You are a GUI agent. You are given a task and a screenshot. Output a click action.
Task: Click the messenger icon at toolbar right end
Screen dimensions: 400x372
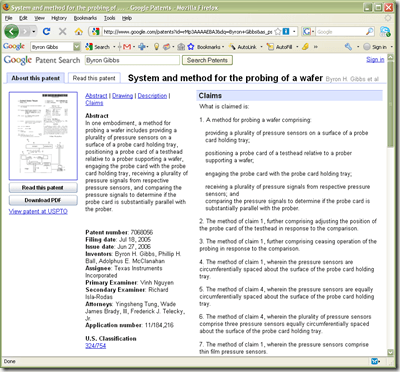[385, 31]
